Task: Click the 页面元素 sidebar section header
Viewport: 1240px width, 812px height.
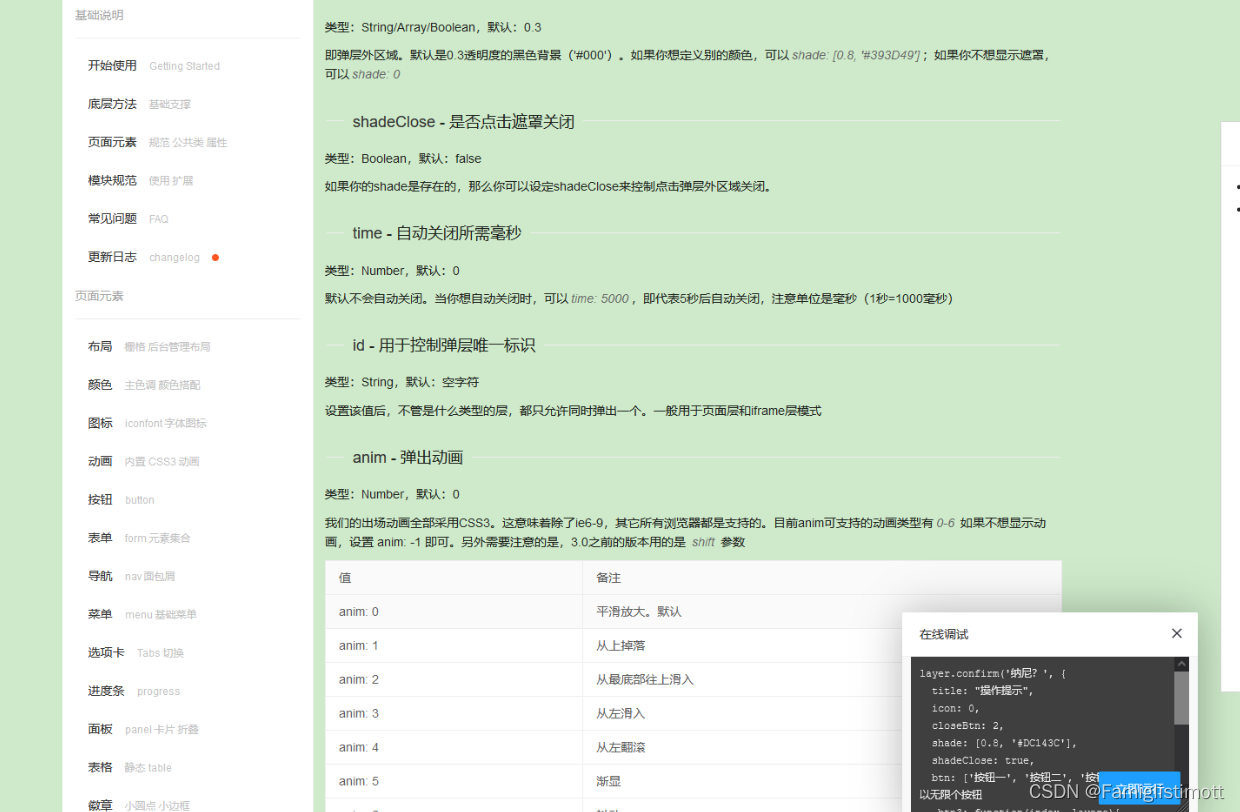Action: (100, 295)
